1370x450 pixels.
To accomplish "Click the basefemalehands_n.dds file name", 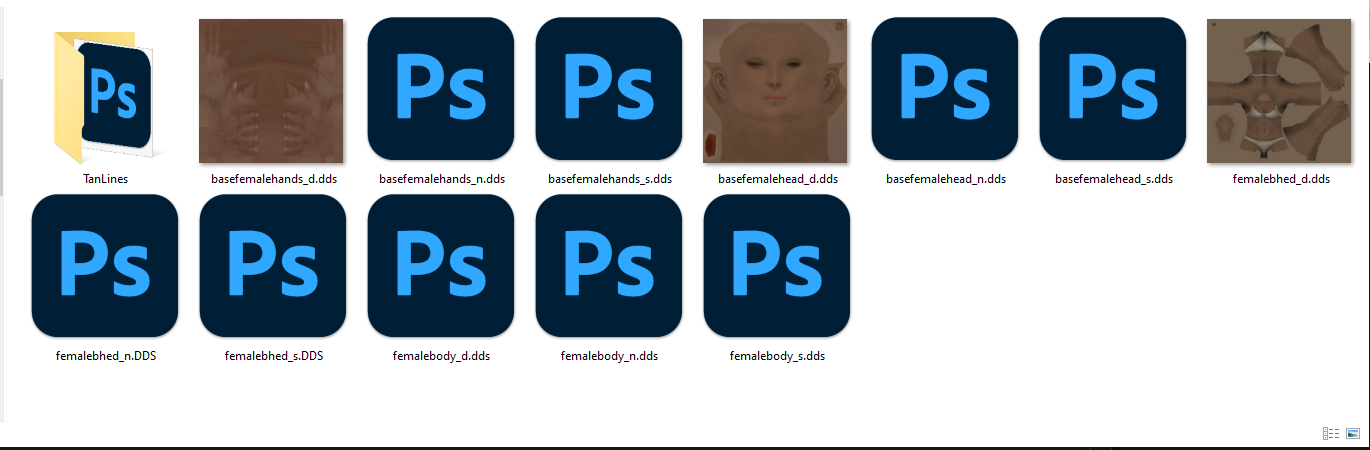I will 442,179.
